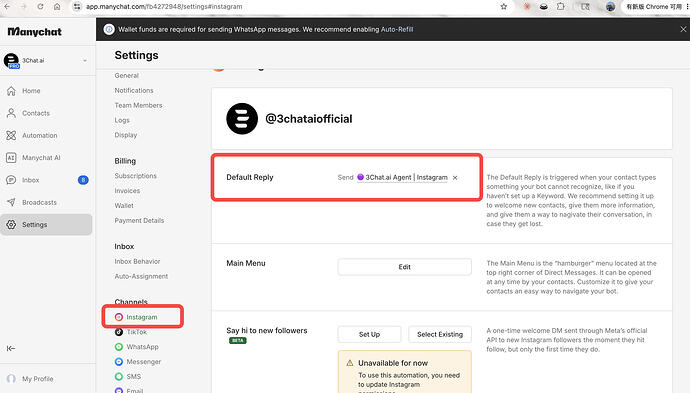Bookmark page with star icon
The width and height of the screenshot is (690, 393).
click(504, 7)
